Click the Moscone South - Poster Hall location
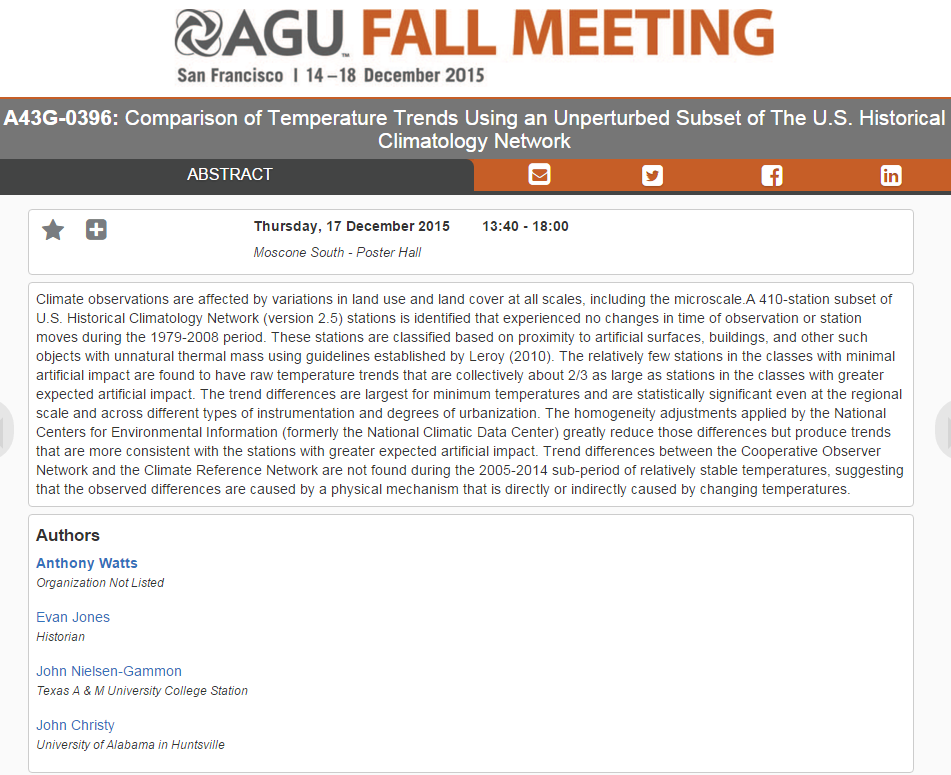The height and width of the screenshot is (775, 951). (x=337, y=252)
